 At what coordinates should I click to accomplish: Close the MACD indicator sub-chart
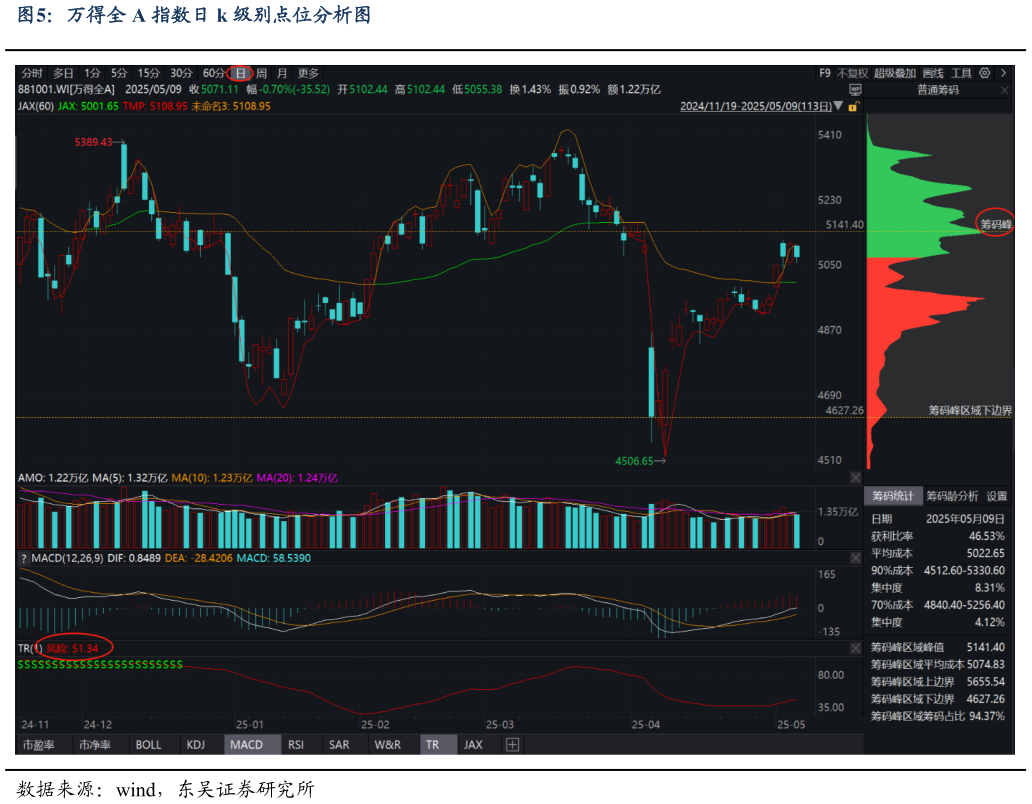click(x=855, y=558)
